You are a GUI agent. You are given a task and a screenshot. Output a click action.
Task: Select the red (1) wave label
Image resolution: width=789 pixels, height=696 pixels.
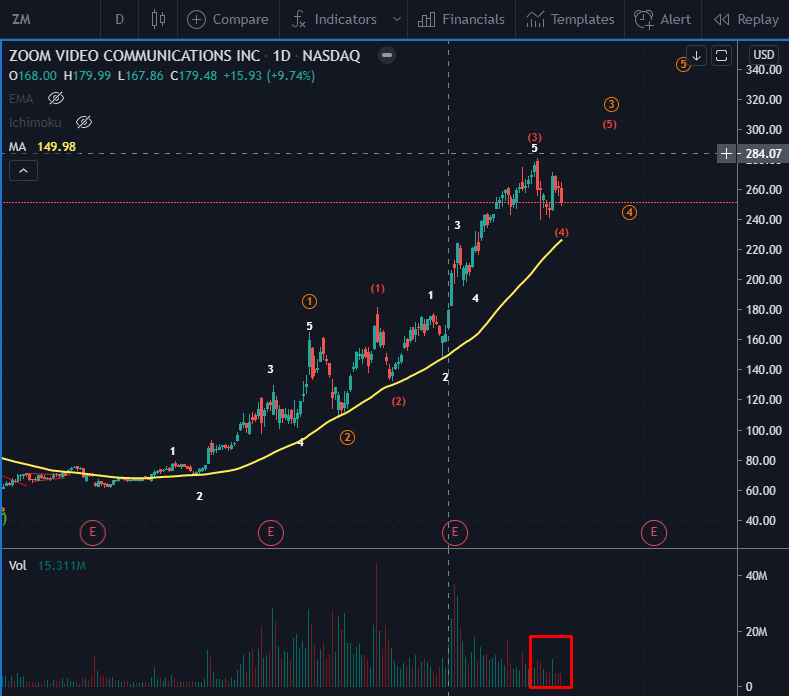pyautogui.click(x=377, y=288)
